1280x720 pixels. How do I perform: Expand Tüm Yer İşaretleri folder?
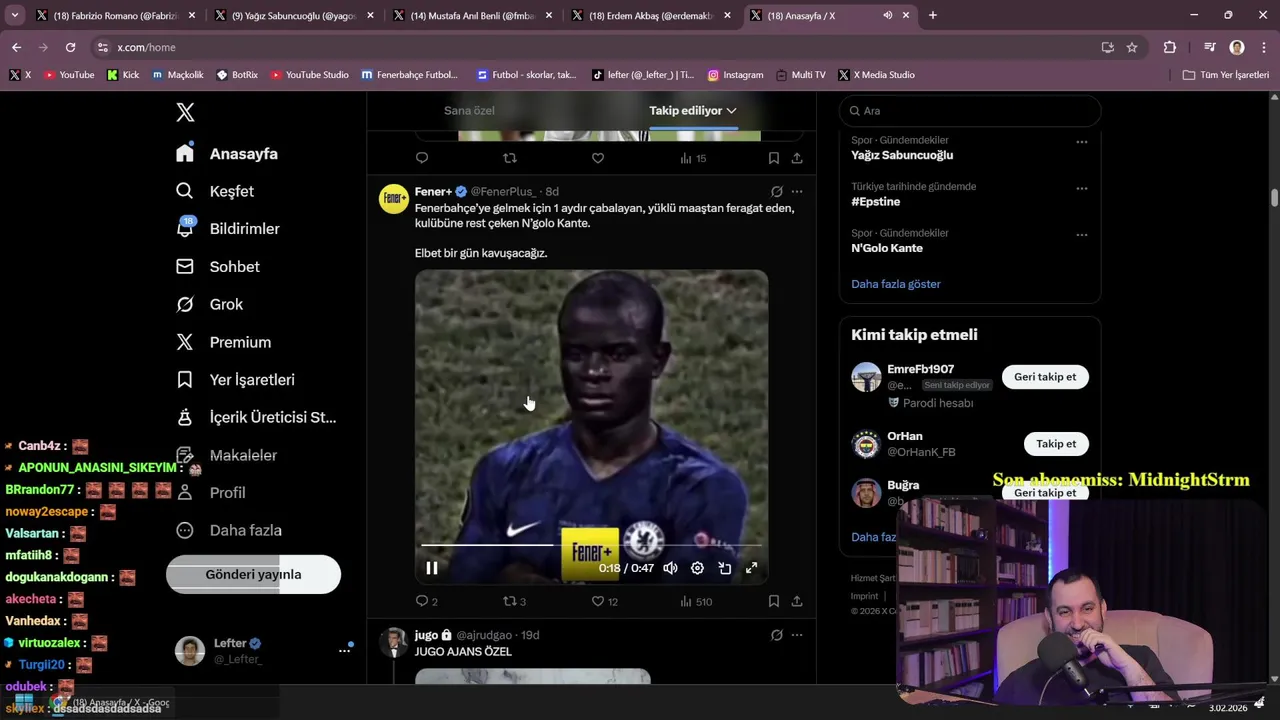point(1226,75)
